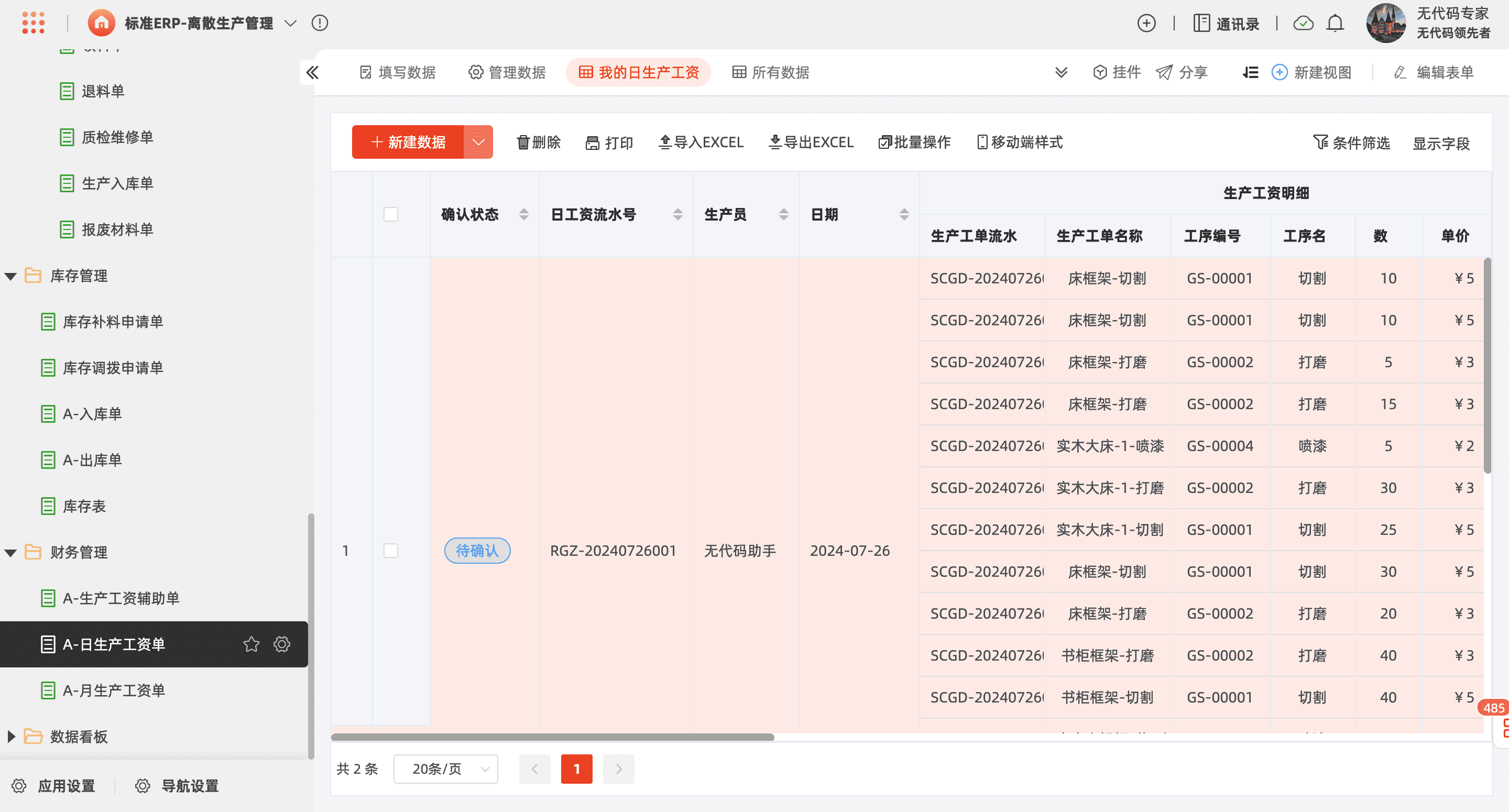The height and width of the screenshot is (812, 1509).
Task: Open settings gear for A-日生产工资单
Action: [x=282, y=644]
